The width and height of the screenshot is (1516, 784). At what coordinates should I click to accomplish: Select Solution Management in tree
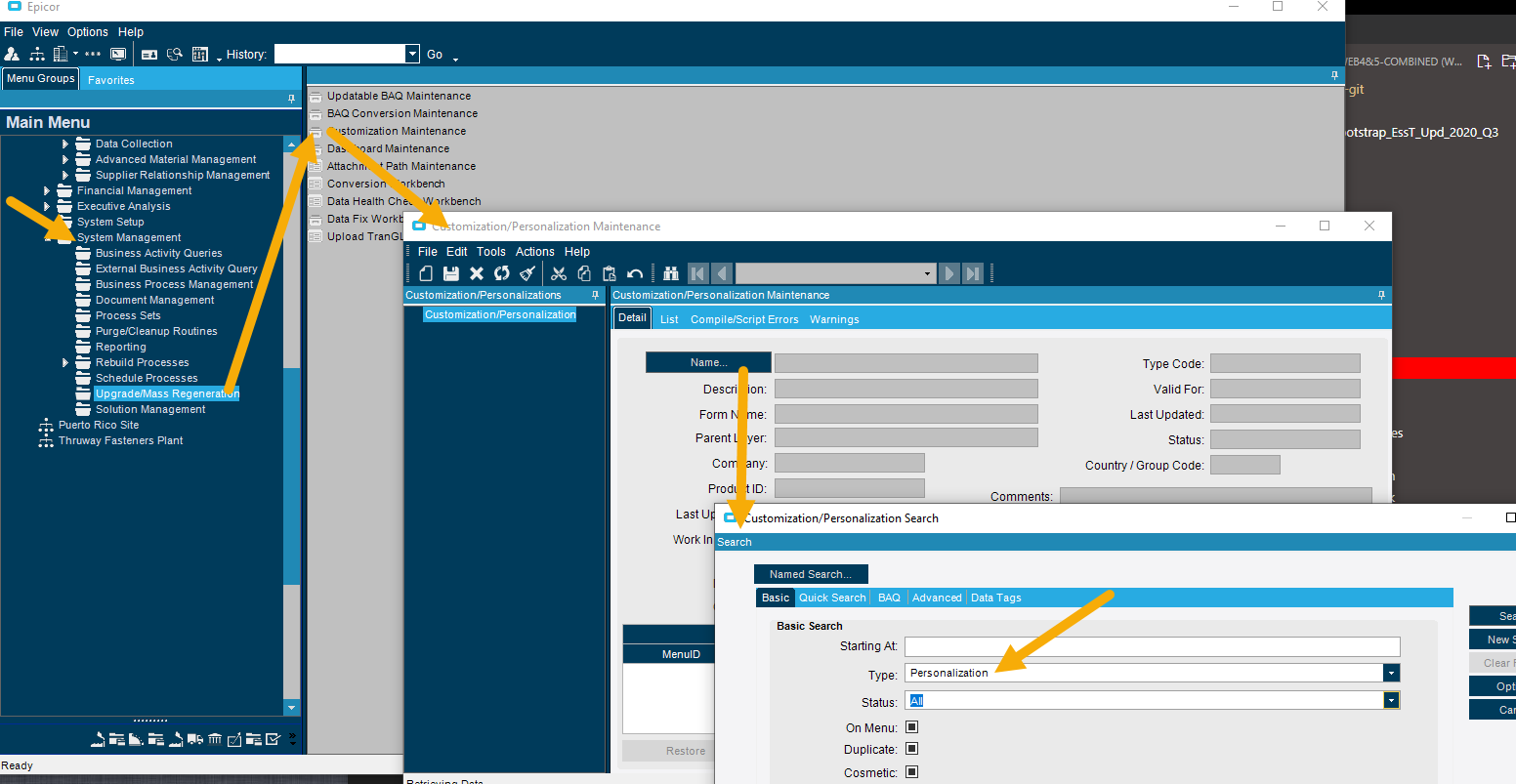pos(150,410)
